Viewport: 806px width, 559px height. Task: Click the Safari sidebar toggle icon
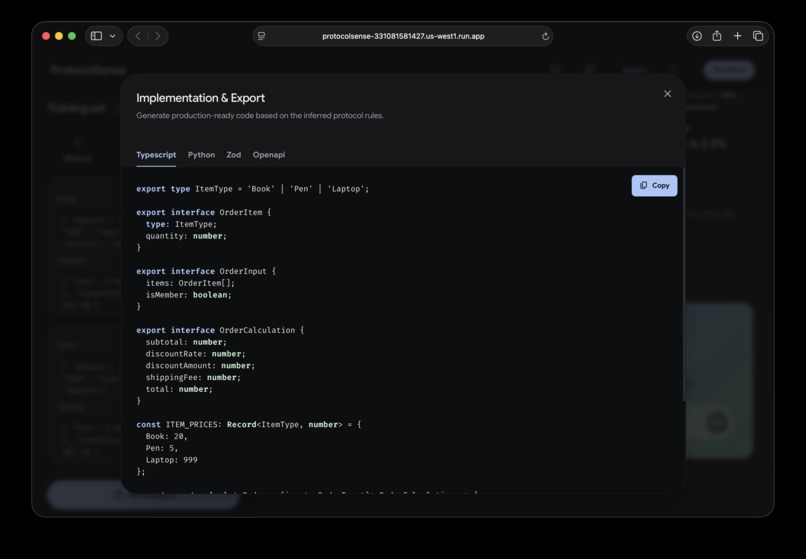(x=96, y=36)
